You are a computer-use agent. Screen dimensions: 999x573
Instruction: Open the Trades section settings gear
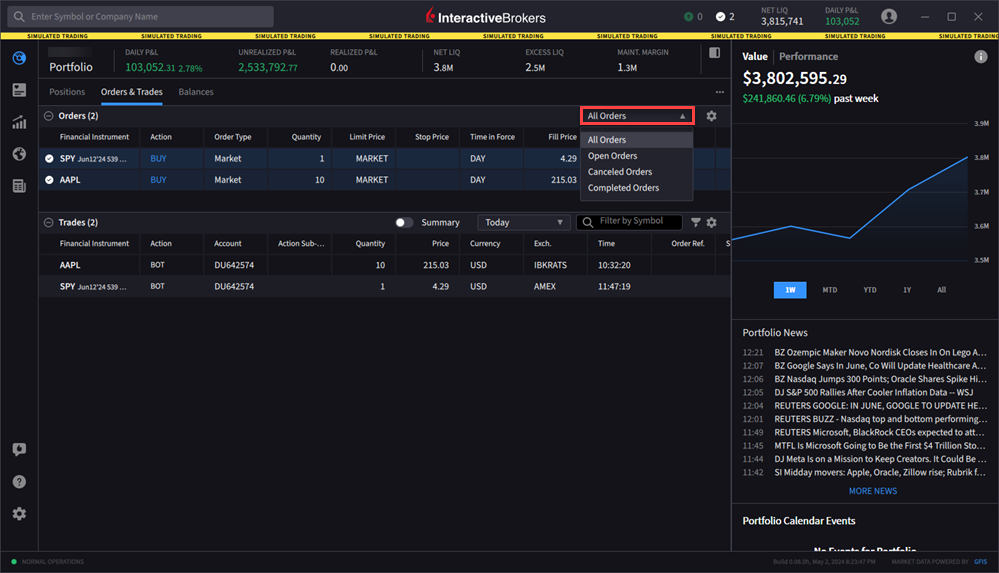click(x=711, y=222)
